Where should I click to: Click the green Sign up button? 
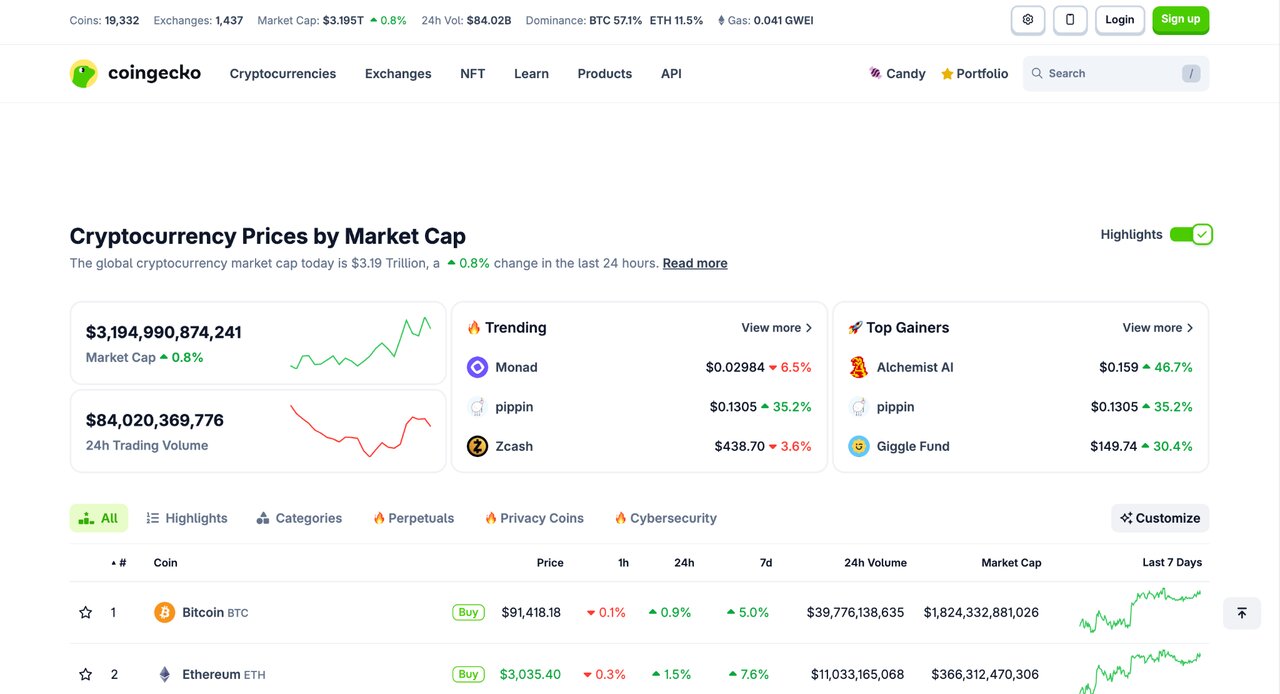pyautogui.click(x=1180, y=20)
